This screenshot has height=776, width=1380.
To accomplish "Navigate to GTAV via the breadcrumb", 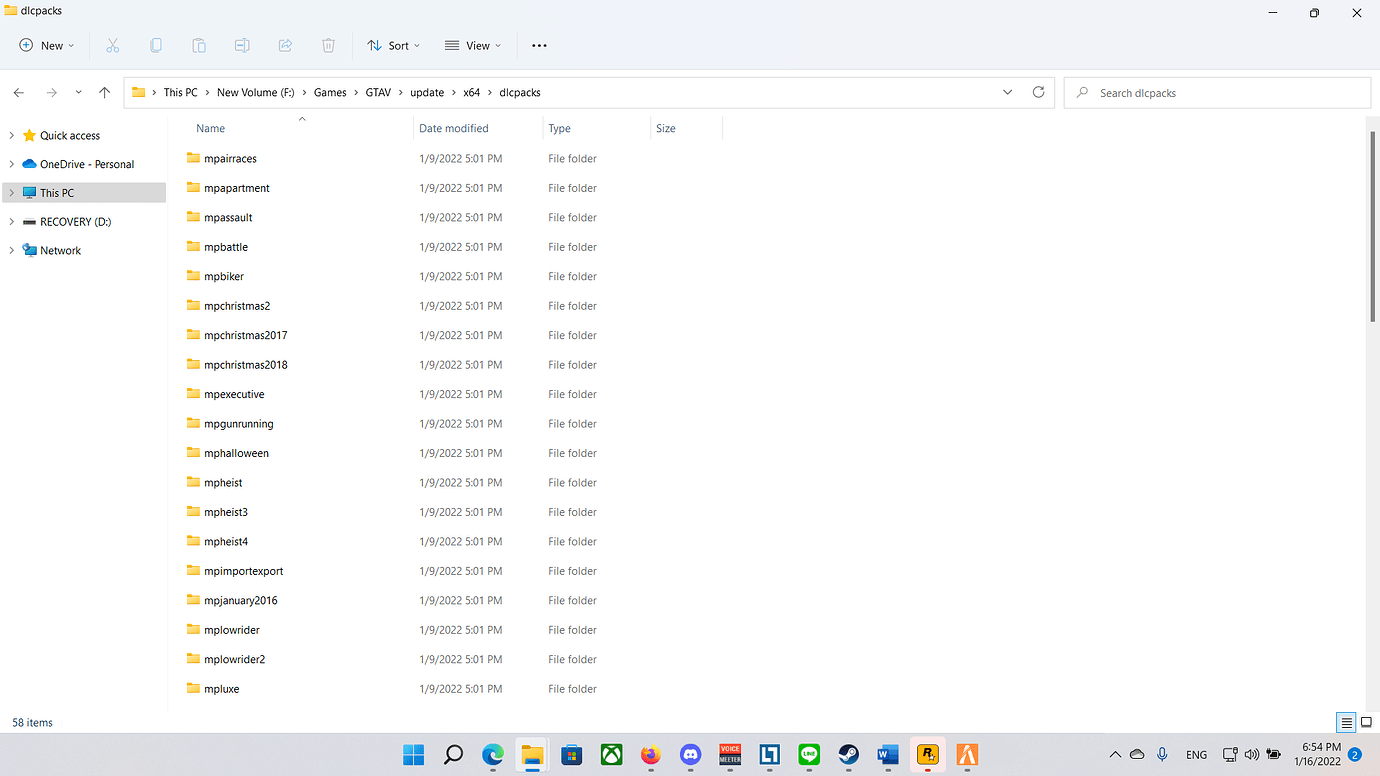I will click(x=378, y=92).
